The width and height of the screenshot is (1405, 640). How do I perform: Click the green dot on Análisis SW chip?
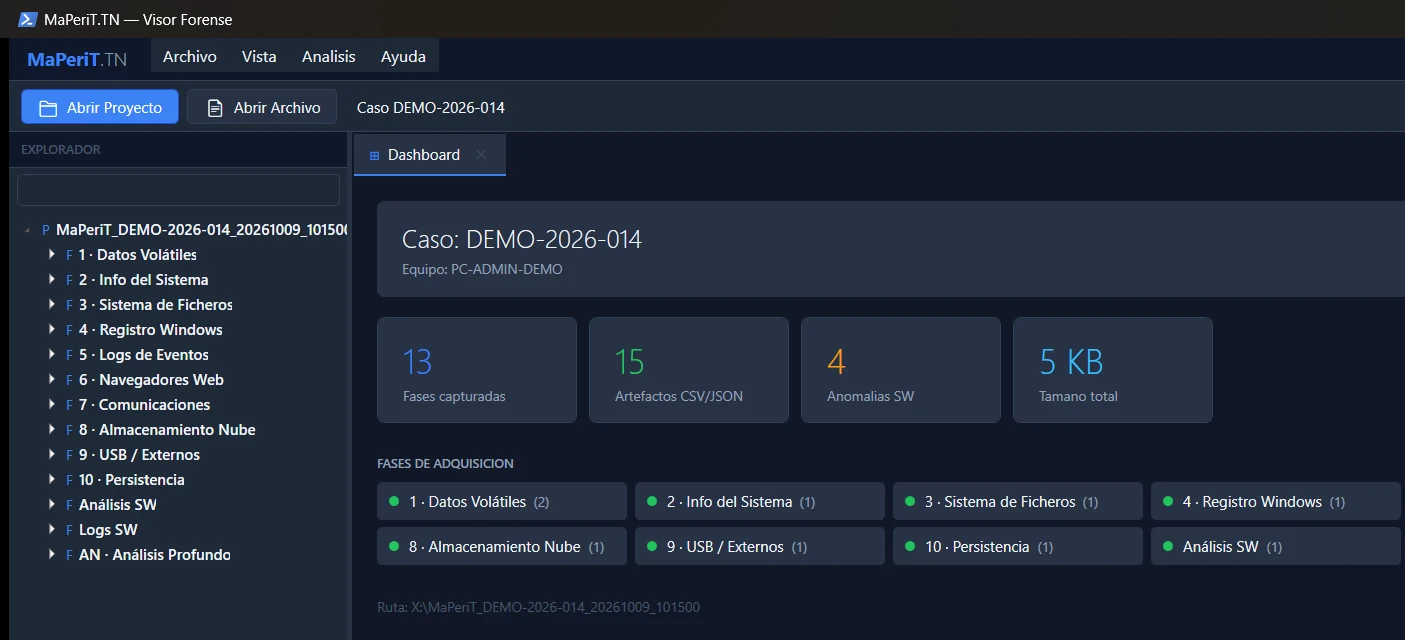coord(1168,546)
